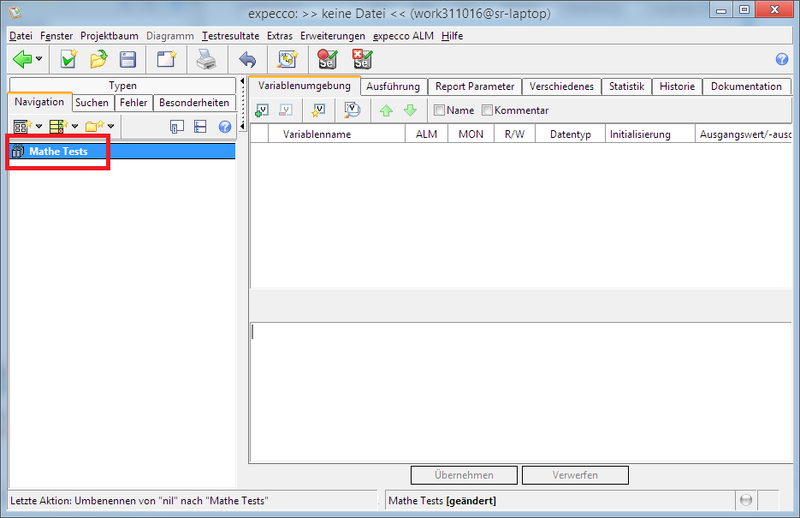Click the blue help icon in navigation toolbar
The height and width of the screenshot is (518, 800).
coord(225,126)
